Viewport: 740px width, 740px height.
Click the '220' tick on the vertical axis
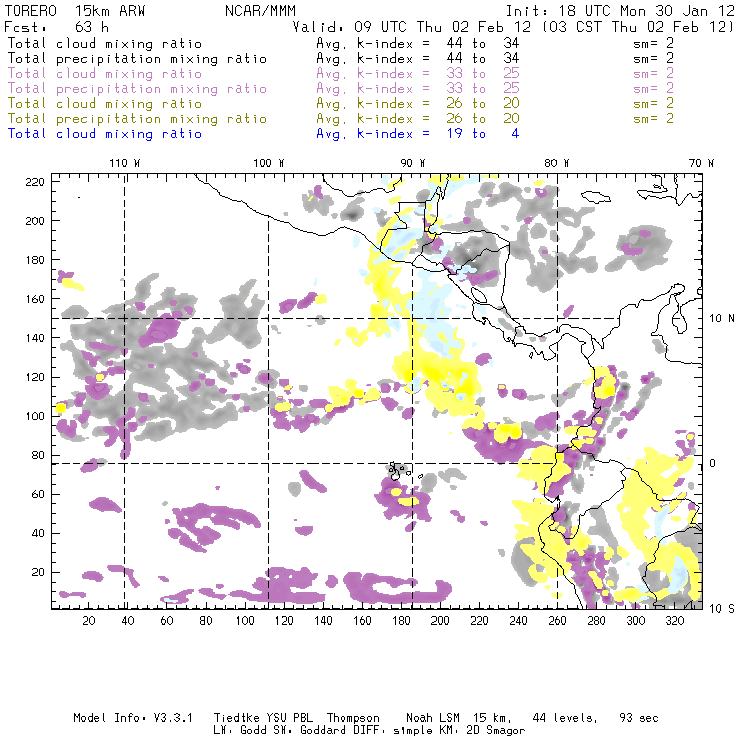35,182
